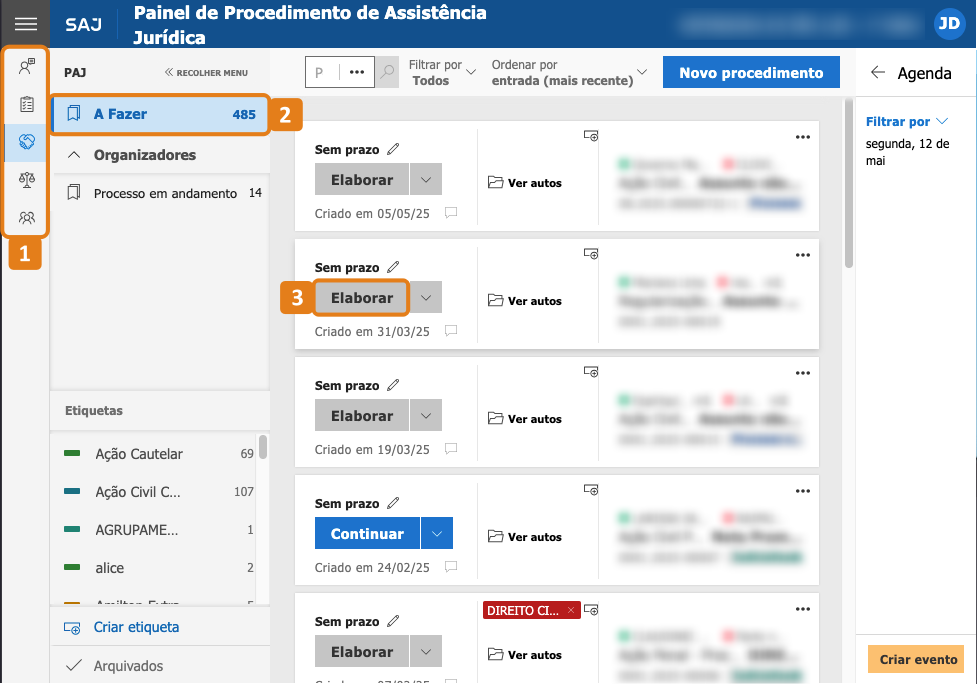Image resolution: width=977 pixels, height=684 pixels.
Task: Collapse the Organizadores section
Action: point(74,154)
